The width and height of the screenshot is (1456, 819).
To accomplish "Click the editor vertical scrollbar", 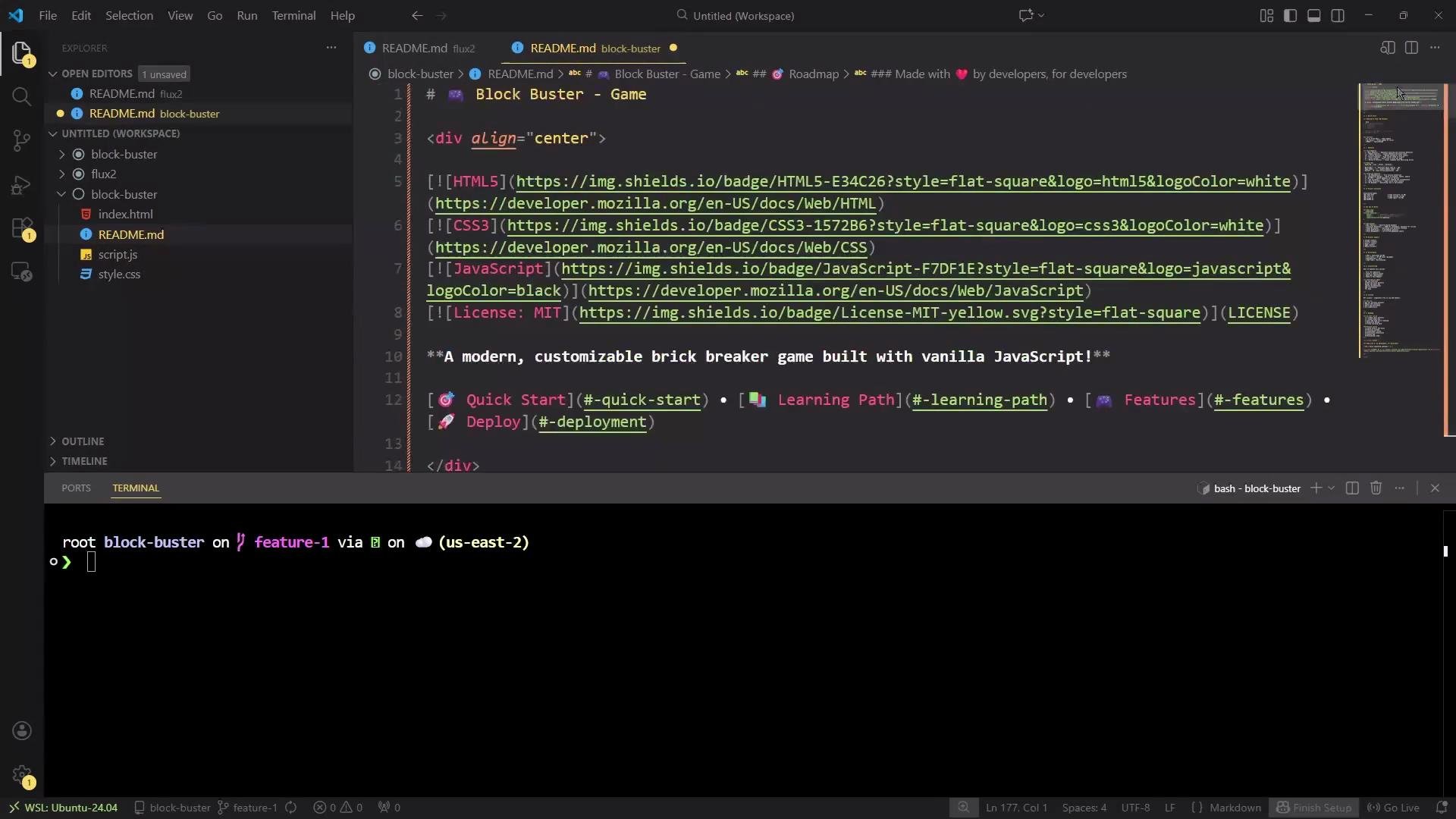I will pos(1449,260).
